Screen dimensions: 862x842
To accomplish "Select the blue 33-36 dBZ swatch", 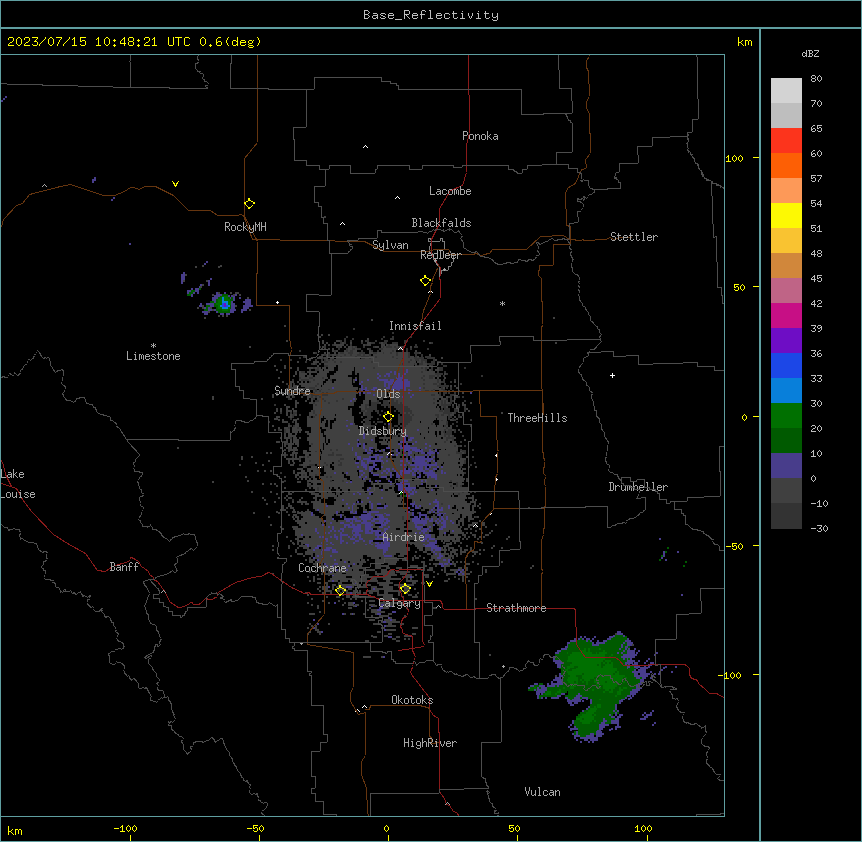I will [x=786, y=365].
